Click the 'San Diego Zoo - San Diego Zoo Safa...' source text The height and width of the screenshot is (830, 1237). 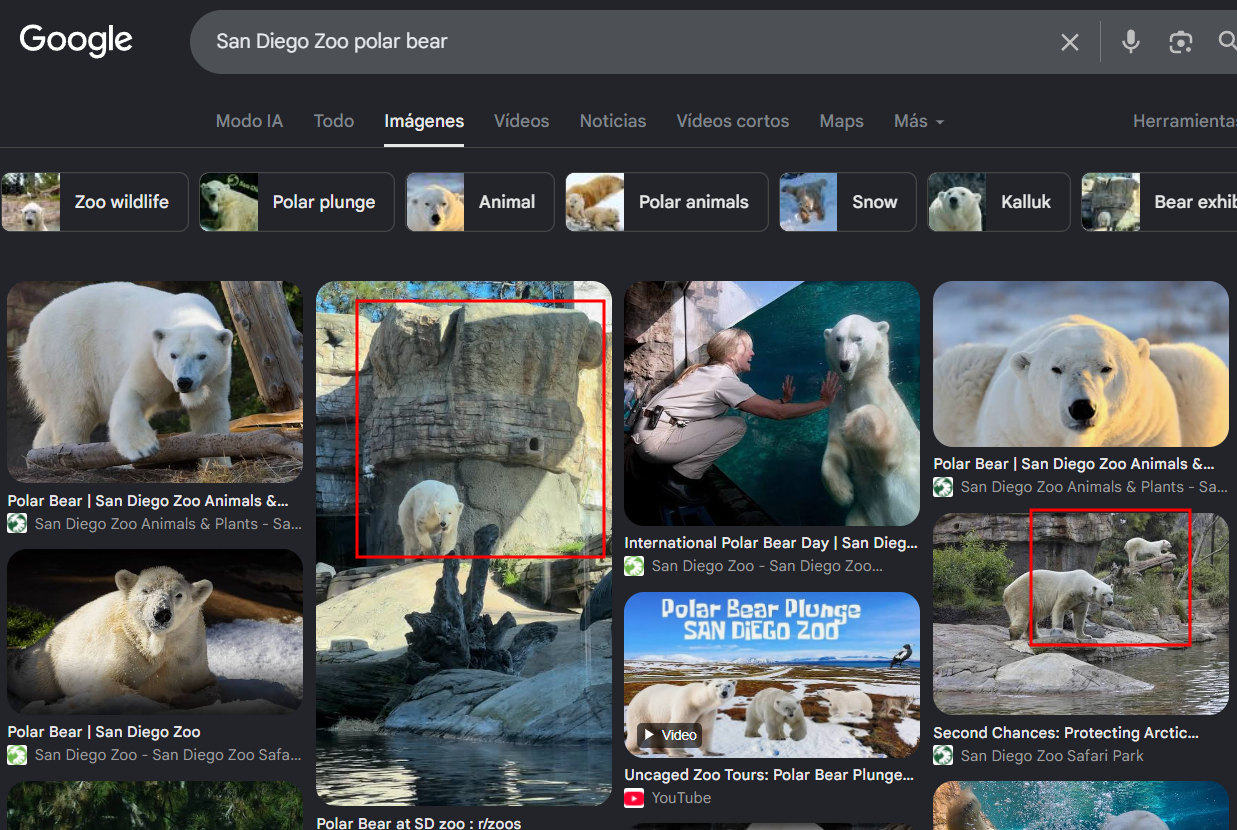coord(168,755)
